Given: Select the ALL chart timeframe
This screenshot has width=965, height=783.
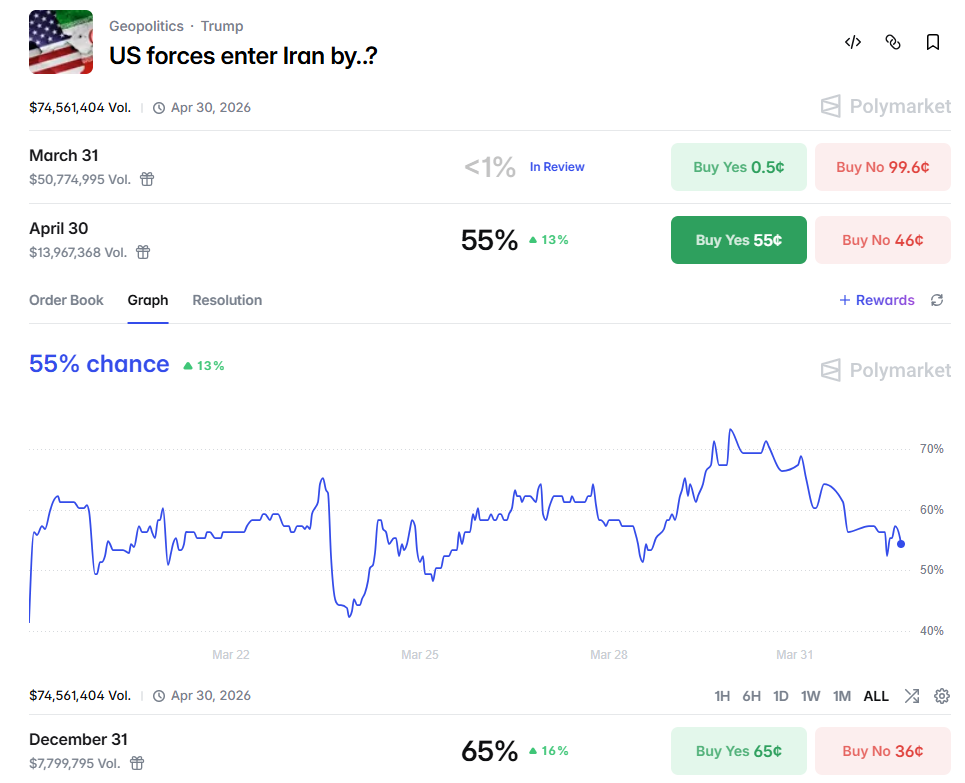Looking at the screenshot, I should coord(876,696).
